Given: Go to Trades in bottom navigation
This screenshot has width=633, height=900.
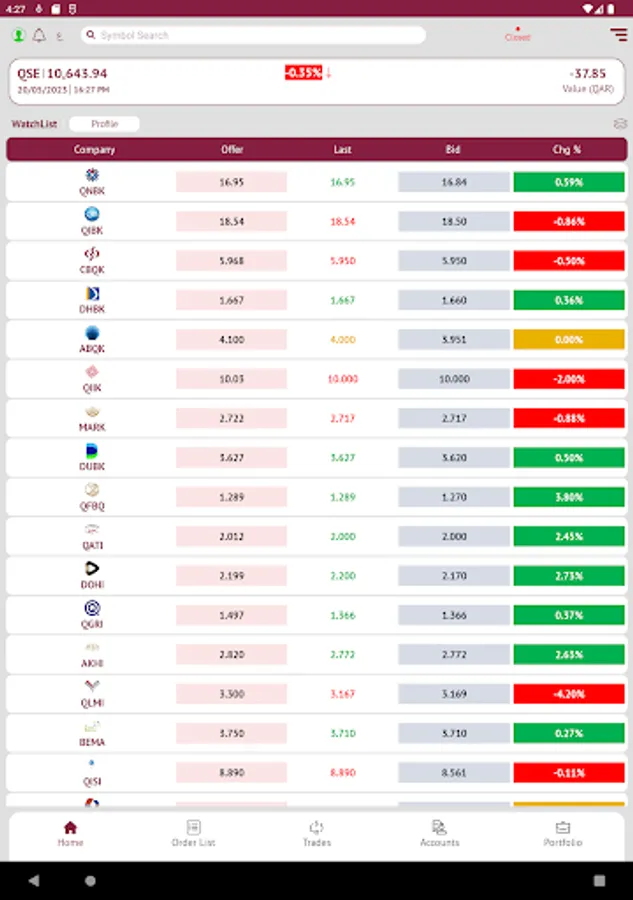Looking at the screenshot, I should tap(316, 833).
